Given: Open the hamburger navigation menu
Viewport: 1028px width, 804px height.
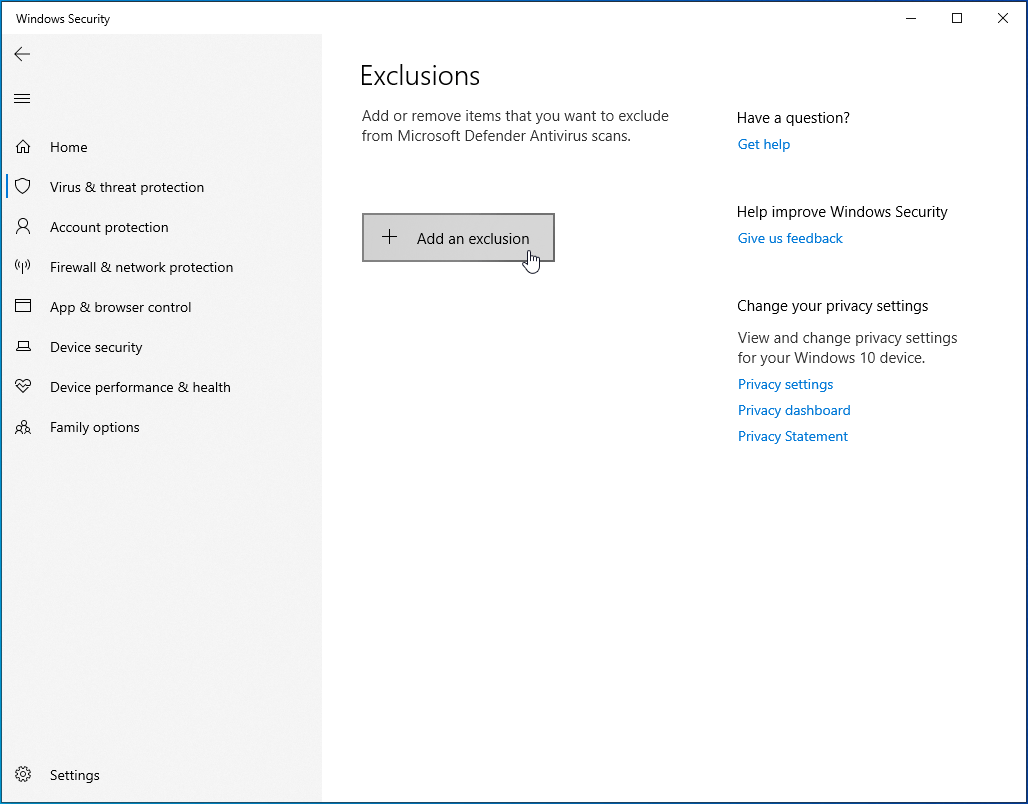Looking at the screenshot, I should point(22,97).
